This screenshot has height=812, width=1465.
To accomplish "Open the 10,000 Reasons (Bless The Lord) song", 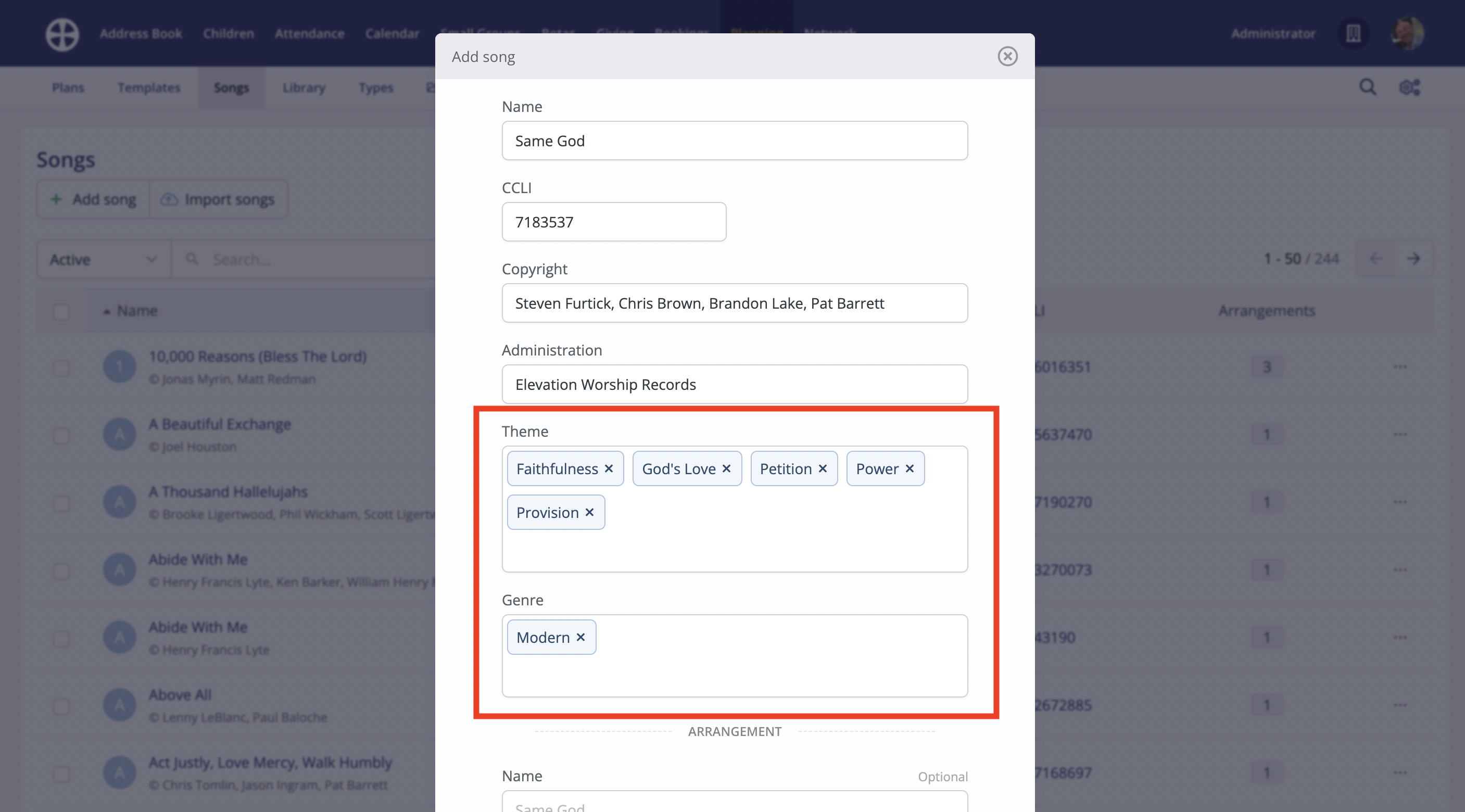I will pyautogui.click(x=258, y=357).
